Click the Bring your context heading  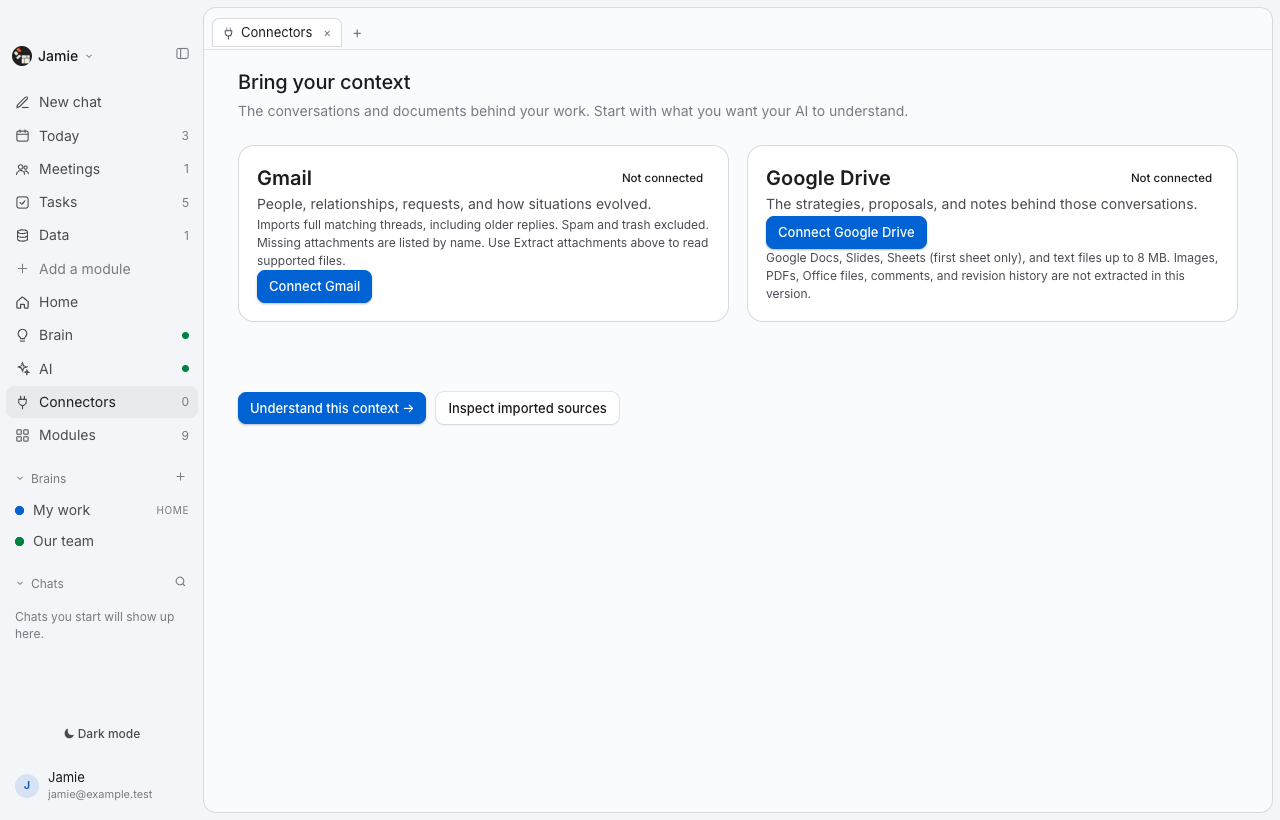tap(324, 82)
